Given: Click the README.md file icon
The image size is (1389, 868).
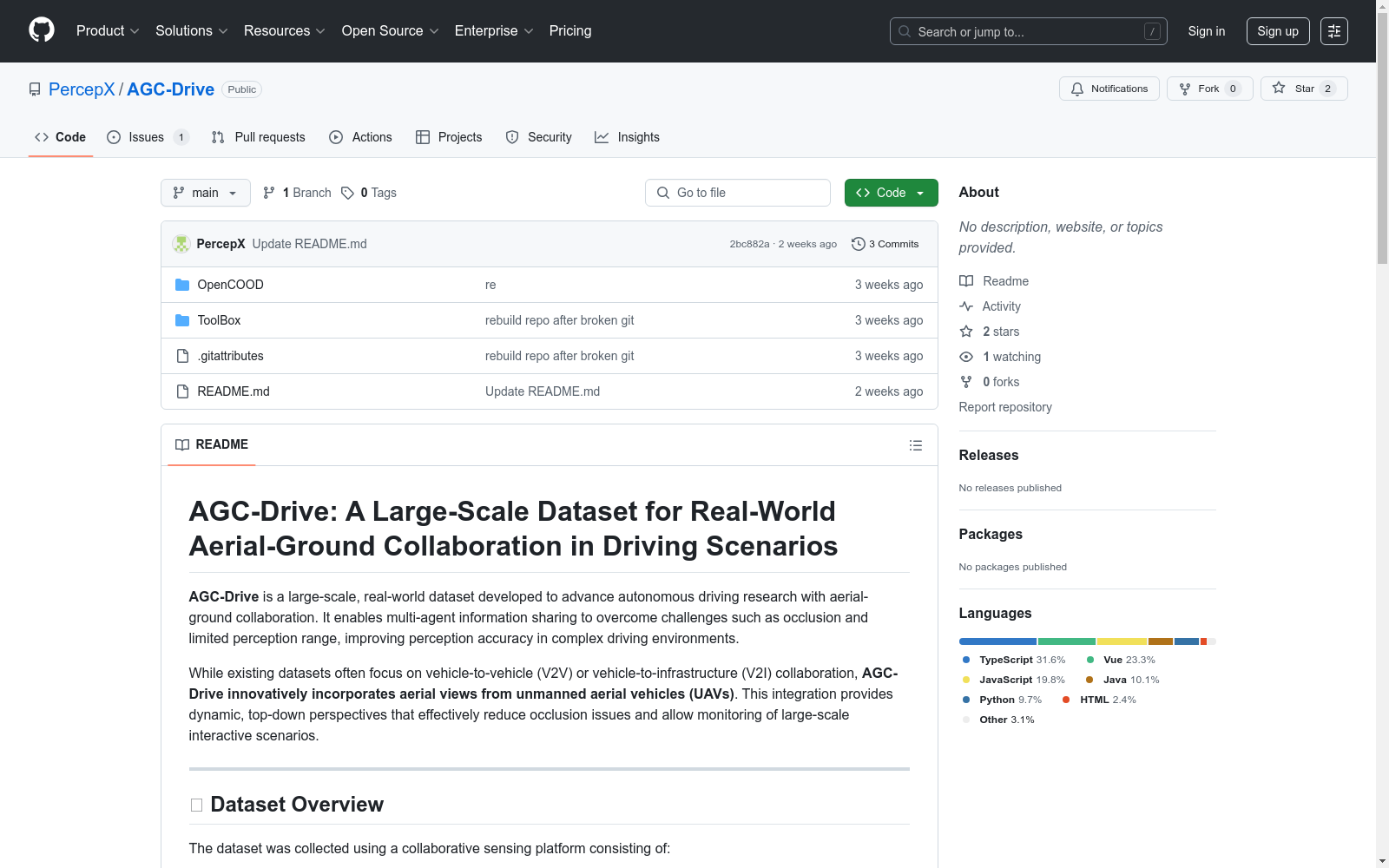Looking at the screenshot, I should click(182, 391).
